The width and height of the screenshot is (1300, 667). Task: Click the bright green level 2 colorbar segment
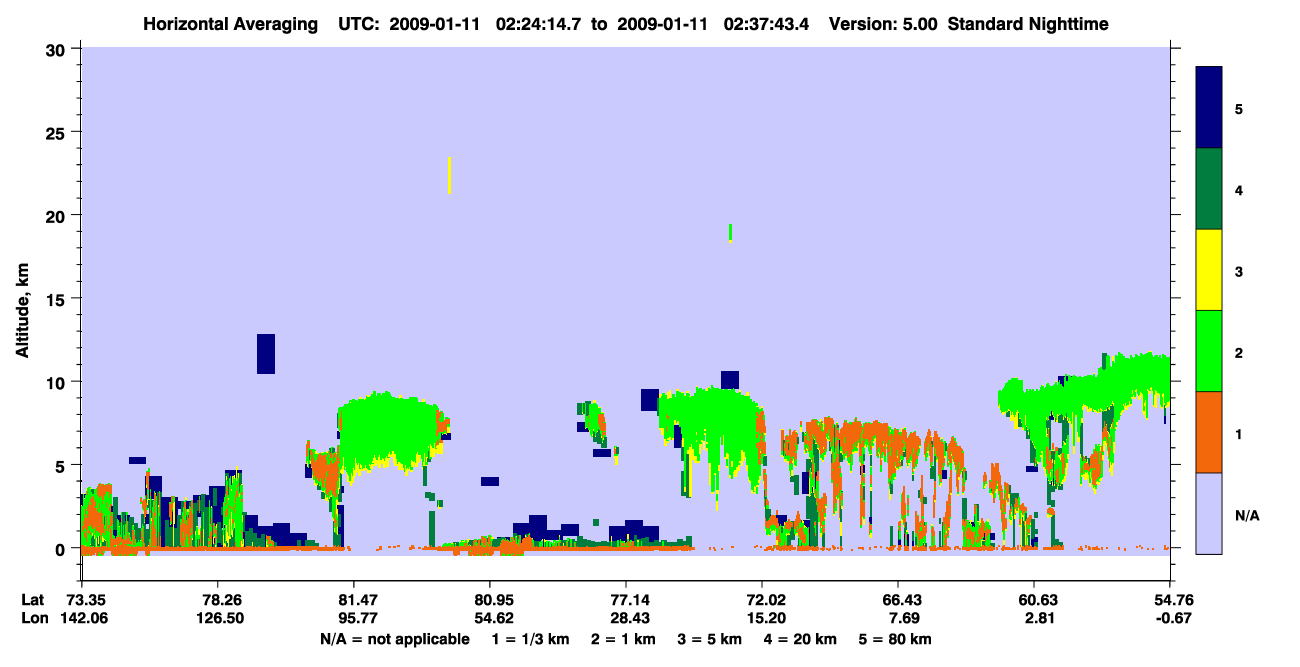coord(1209,351)
